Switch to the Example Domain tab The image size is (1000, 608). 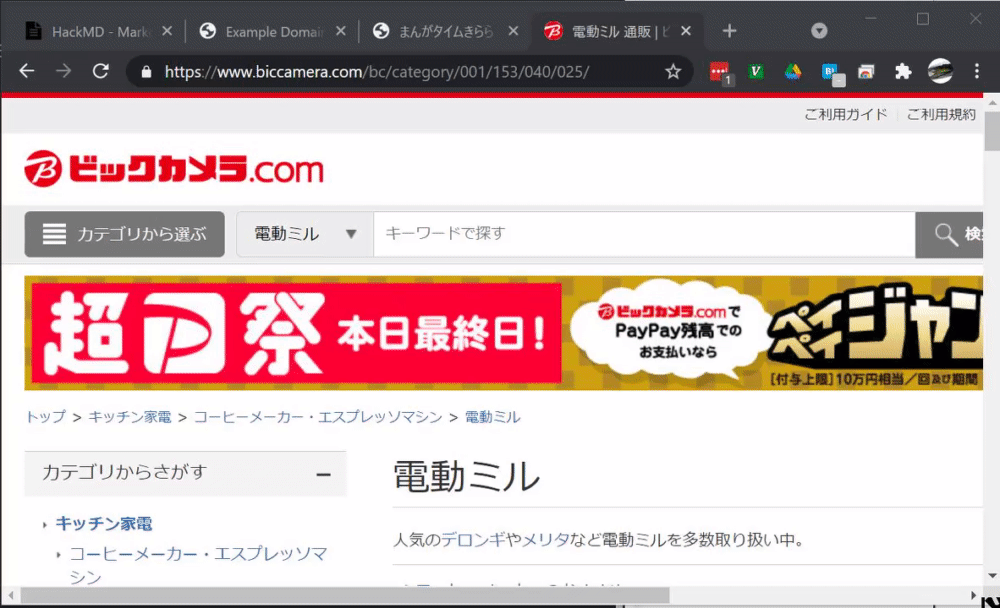[x=265, y=30]
